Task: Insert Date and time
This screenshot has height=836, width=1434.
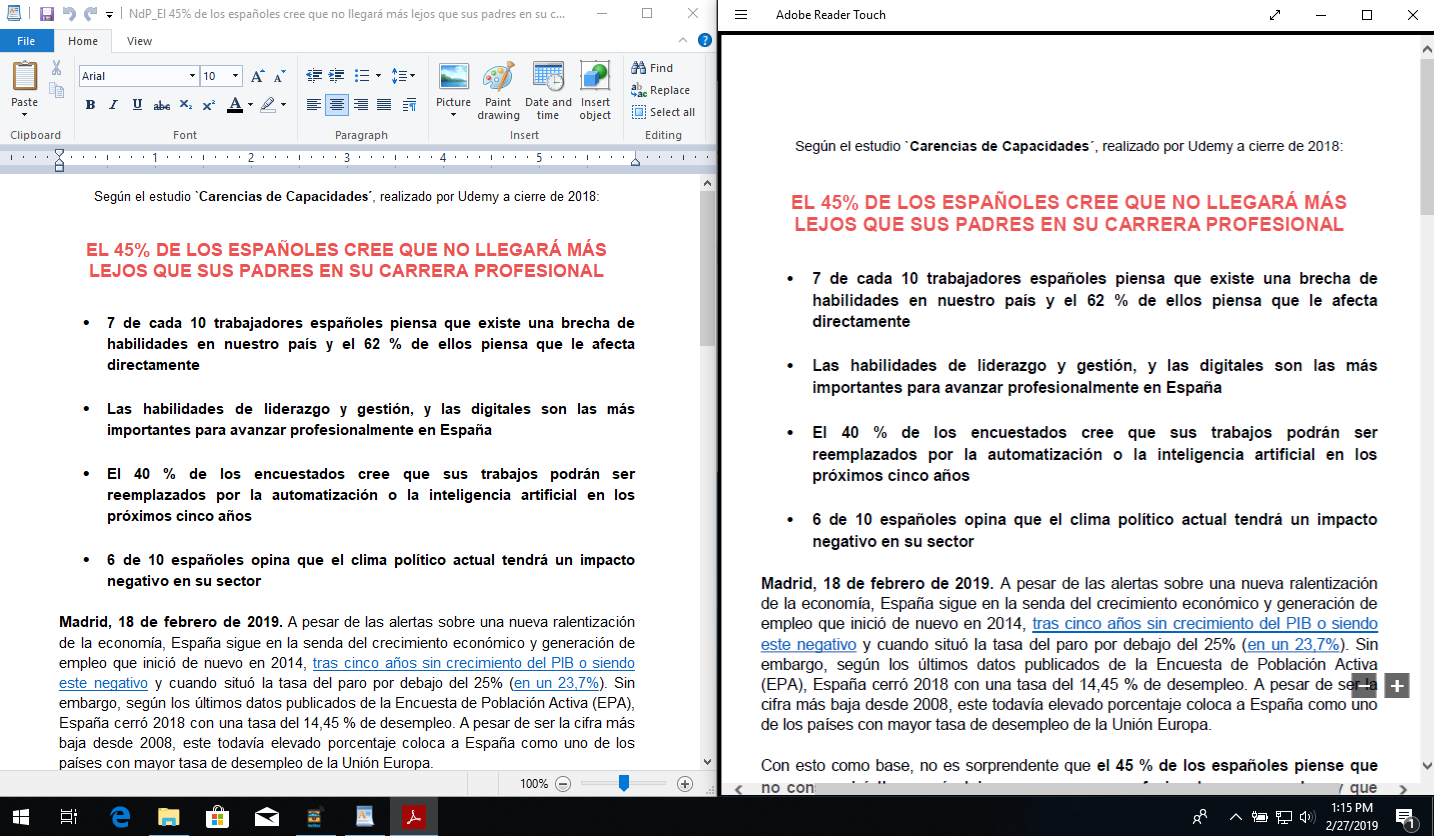Action: click(548, 78)
